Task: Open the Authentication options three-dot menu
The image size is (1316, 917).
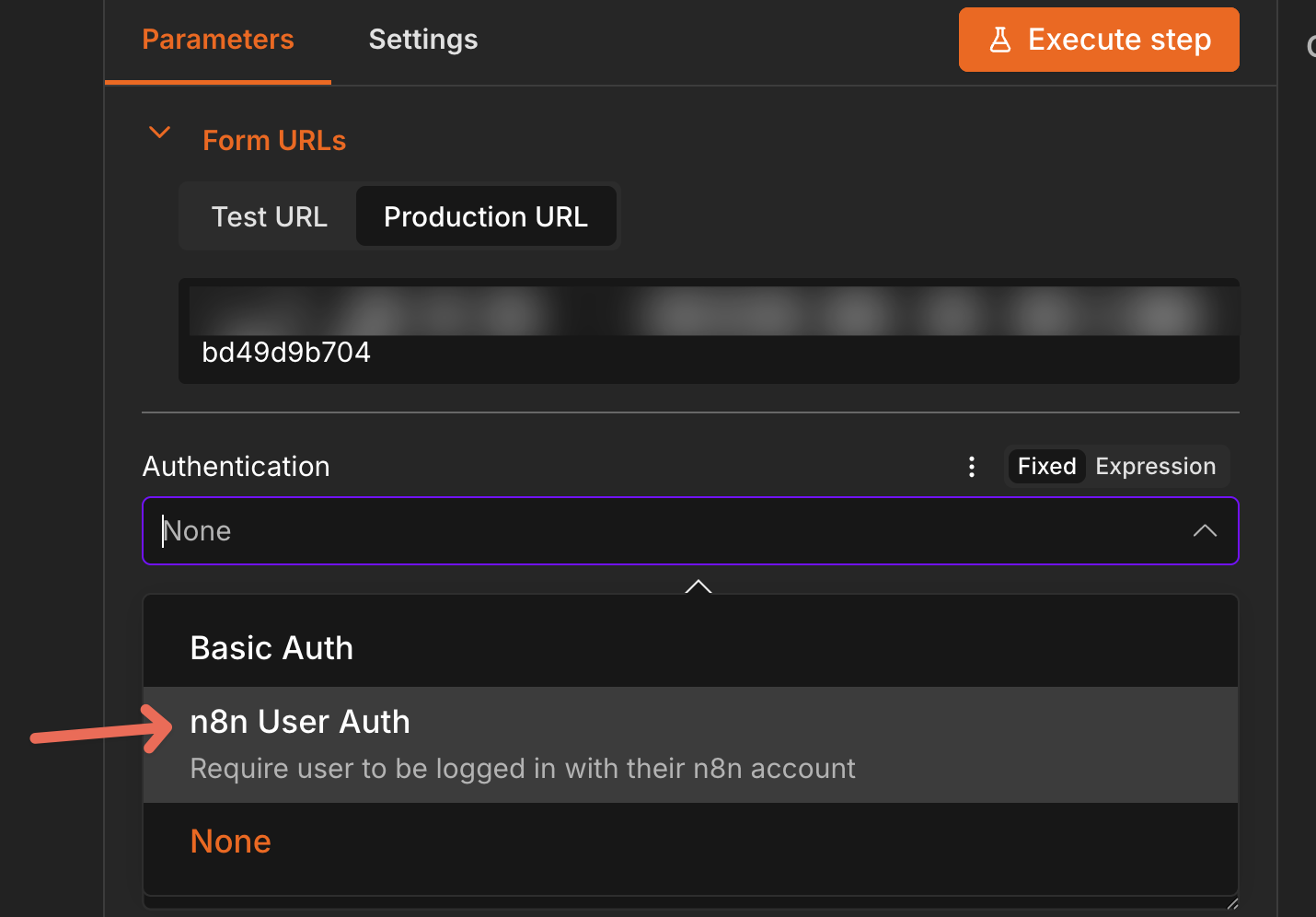Action: point(972,467)
